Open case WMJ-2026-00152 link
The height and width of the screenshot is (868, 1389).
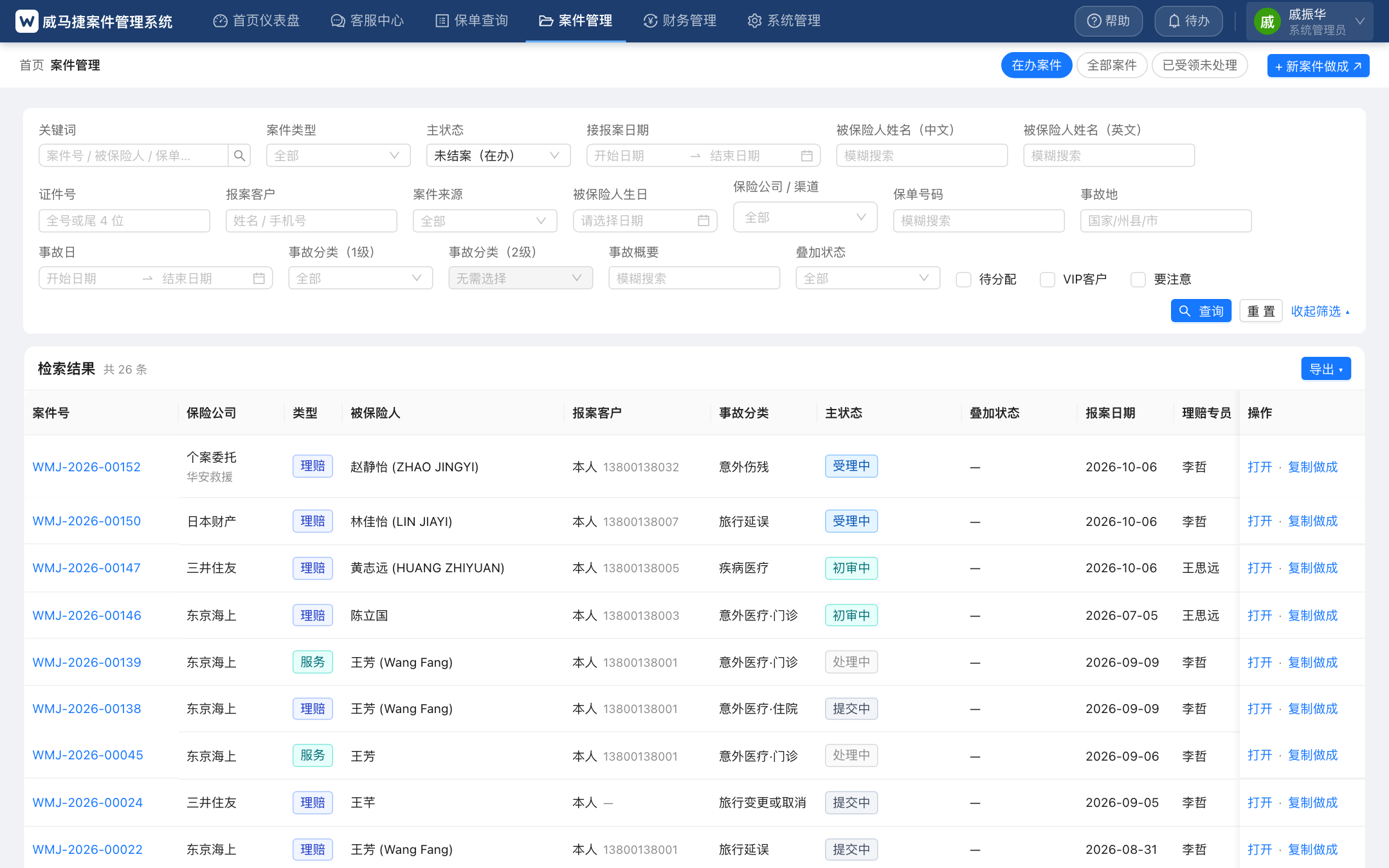pyautogui.click(x=86, y=467)
